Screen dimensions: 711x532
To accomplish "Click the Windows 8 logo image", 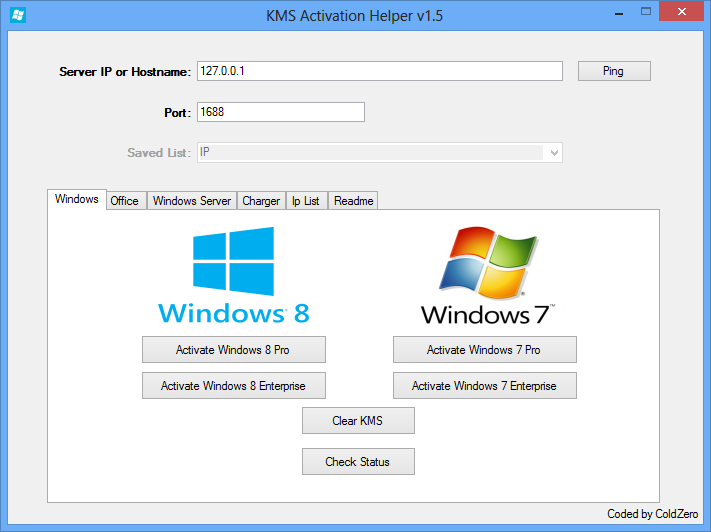I will pyautogui.click(x=234, y=275).
